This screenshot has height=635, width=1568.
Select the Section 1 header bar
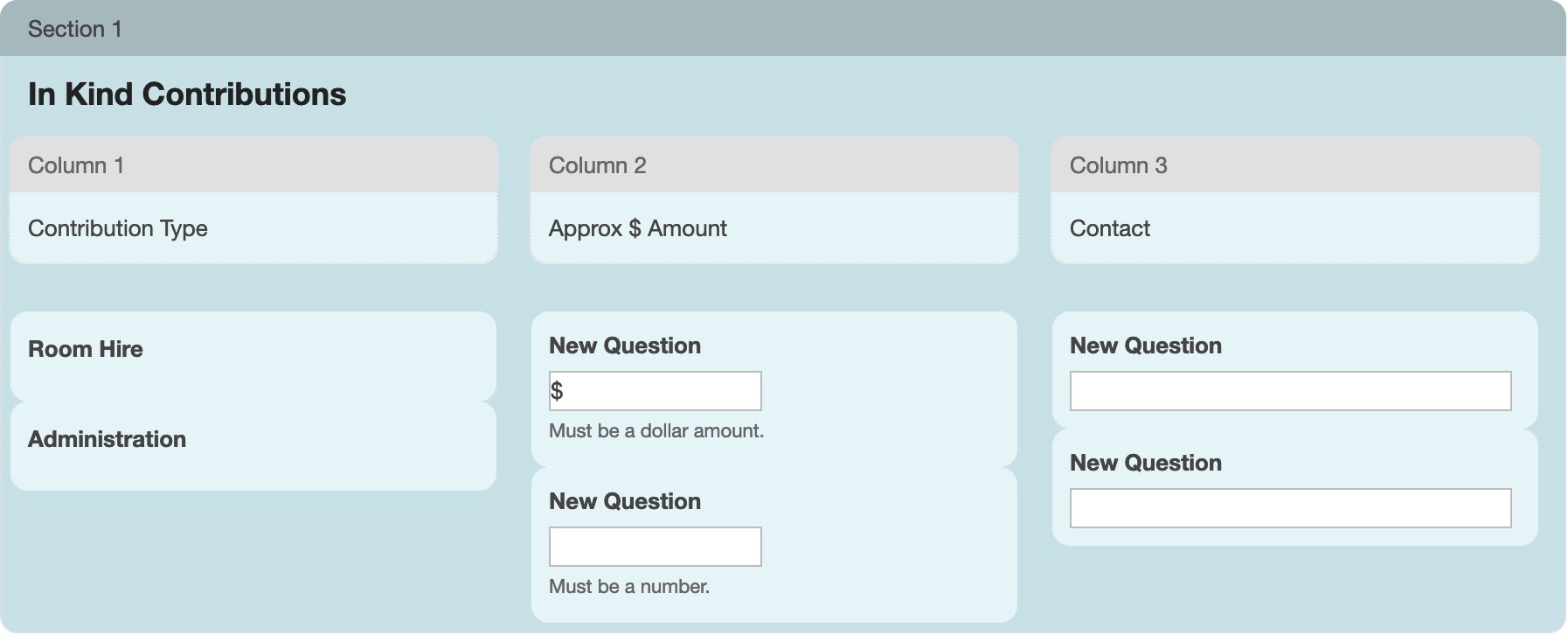pos(782,29)
